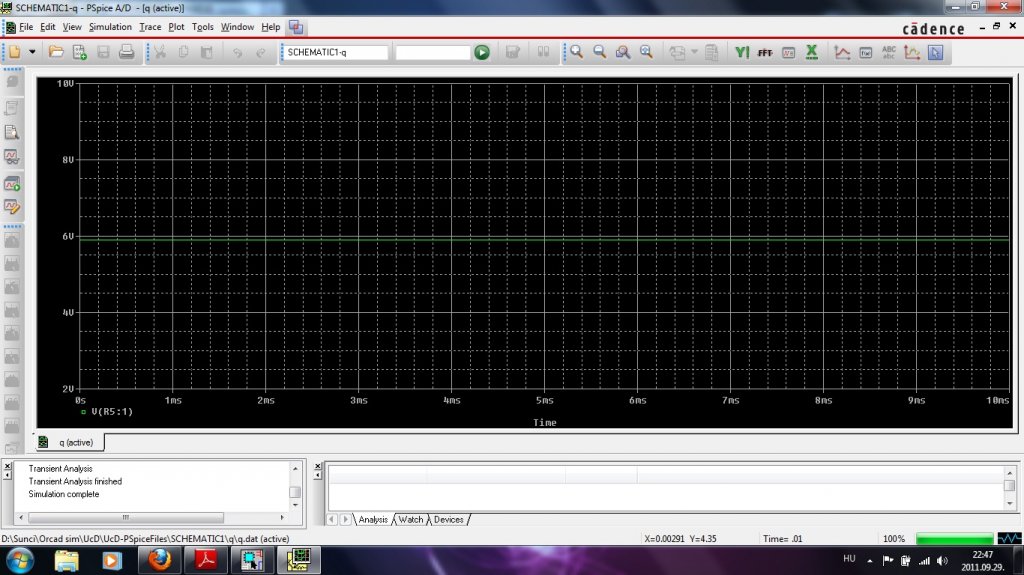Expand the New file dropdown arrow
The width and height of the screenshot is (1024, 575).
pos(32,52)
